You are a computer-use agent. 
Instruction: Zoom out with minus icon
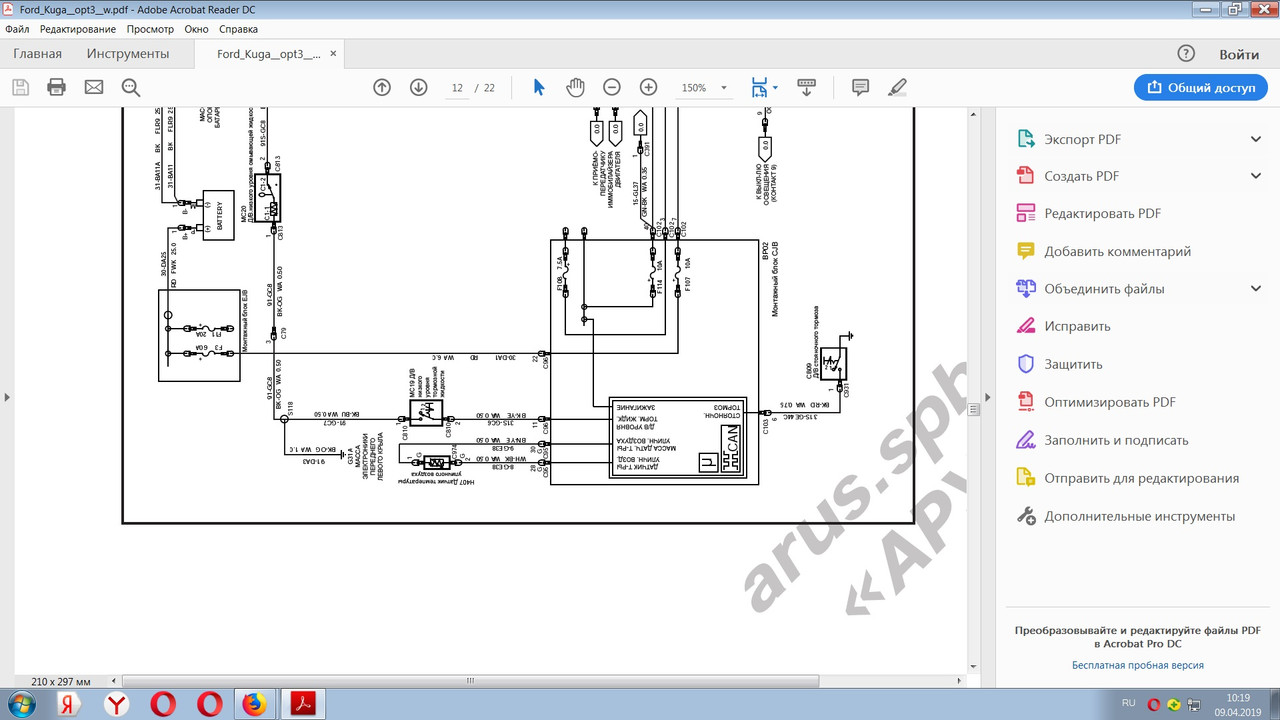(612, 87)
